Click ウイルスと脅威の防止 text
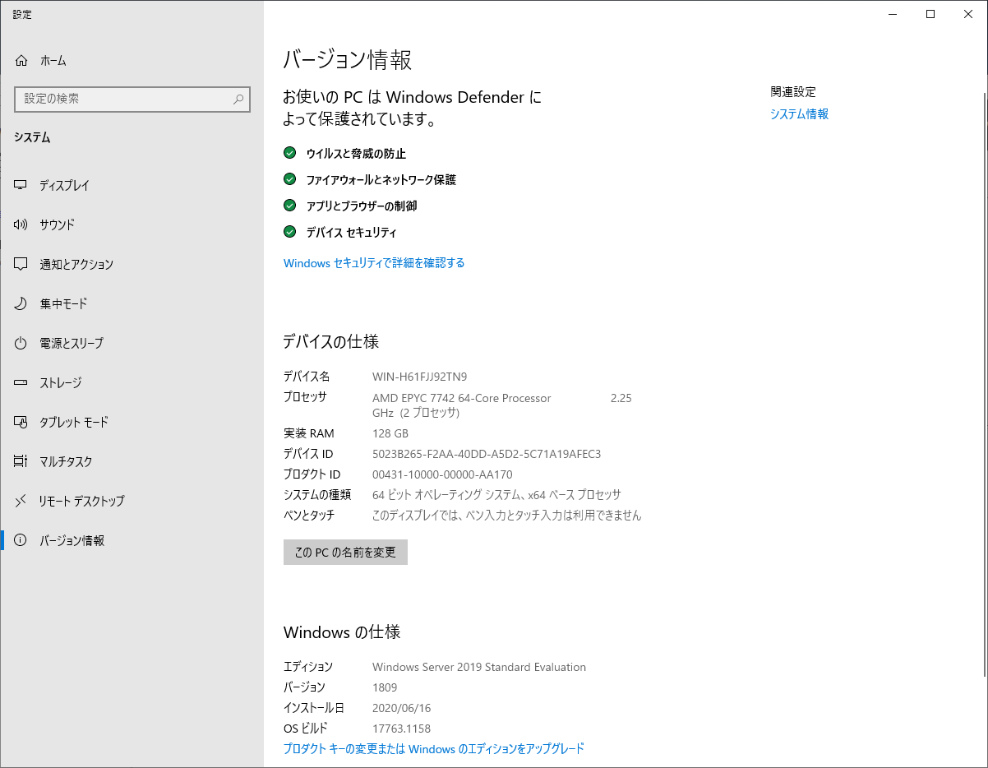Image resolution: width=988 pixels, height=768 pixels. coord(356,154)
